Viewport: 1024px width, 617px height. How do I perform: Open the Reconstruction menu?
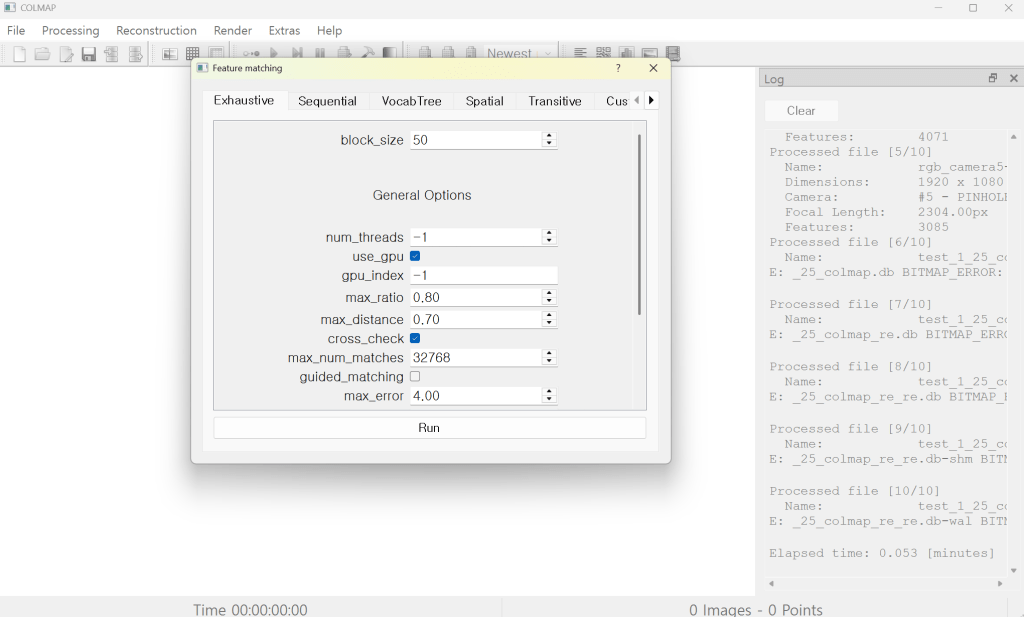coord(156,30)
